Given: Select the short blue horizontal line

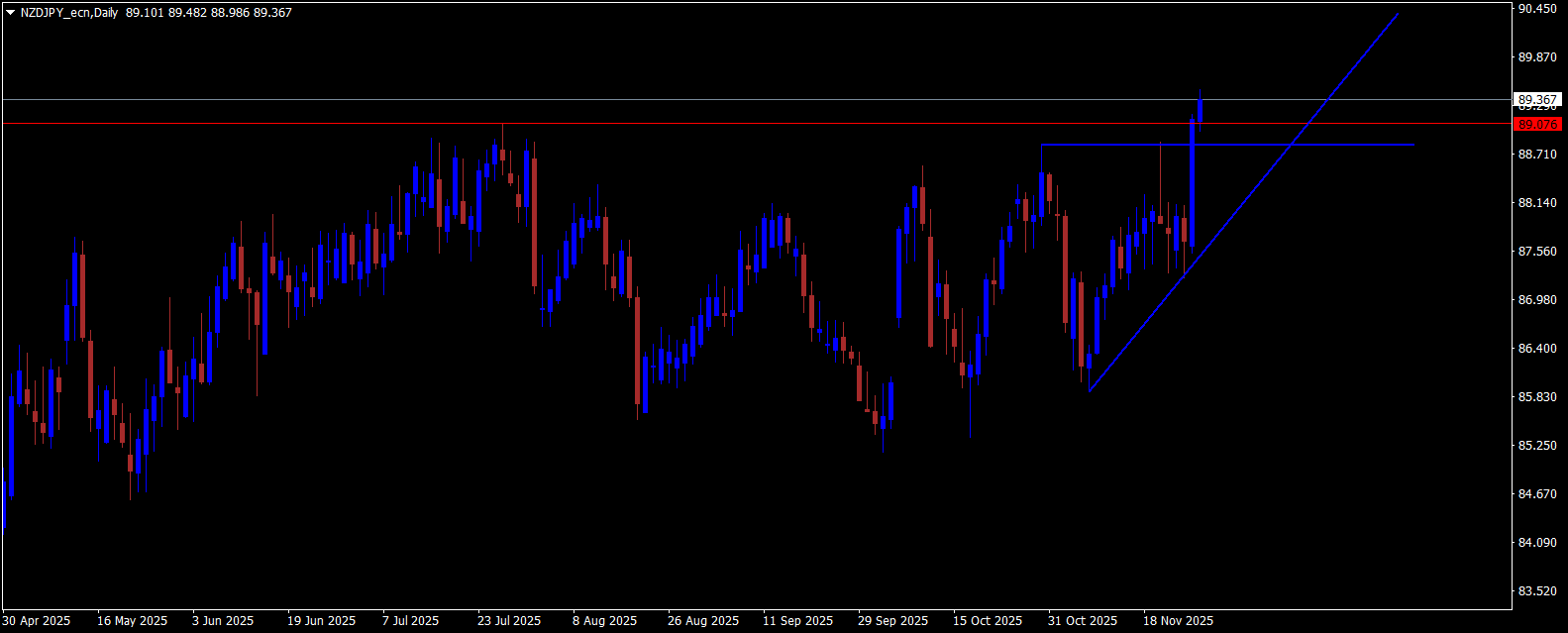Looking at the screenshot, I should click(x=1227, y=145).
